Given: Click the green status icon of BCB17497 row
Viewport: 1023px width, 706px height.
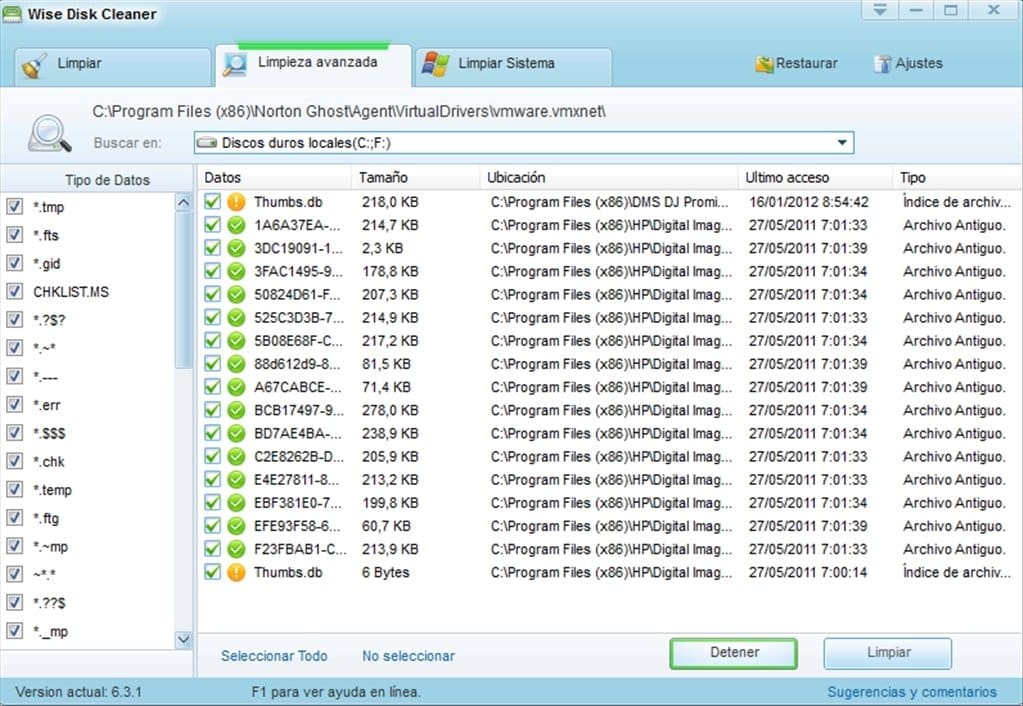Looking at the screenshot, I should pyautogui.click(x=236, y=410).
